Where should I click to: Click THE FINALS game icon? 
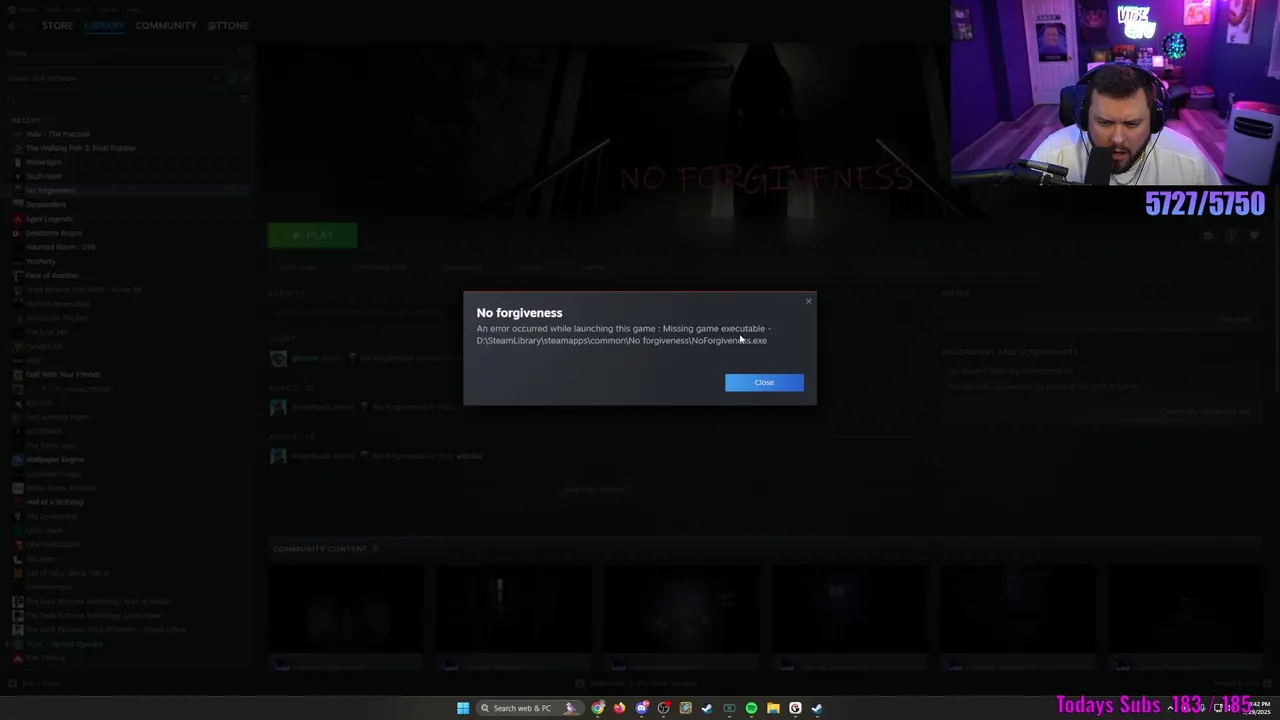(17, 658)
